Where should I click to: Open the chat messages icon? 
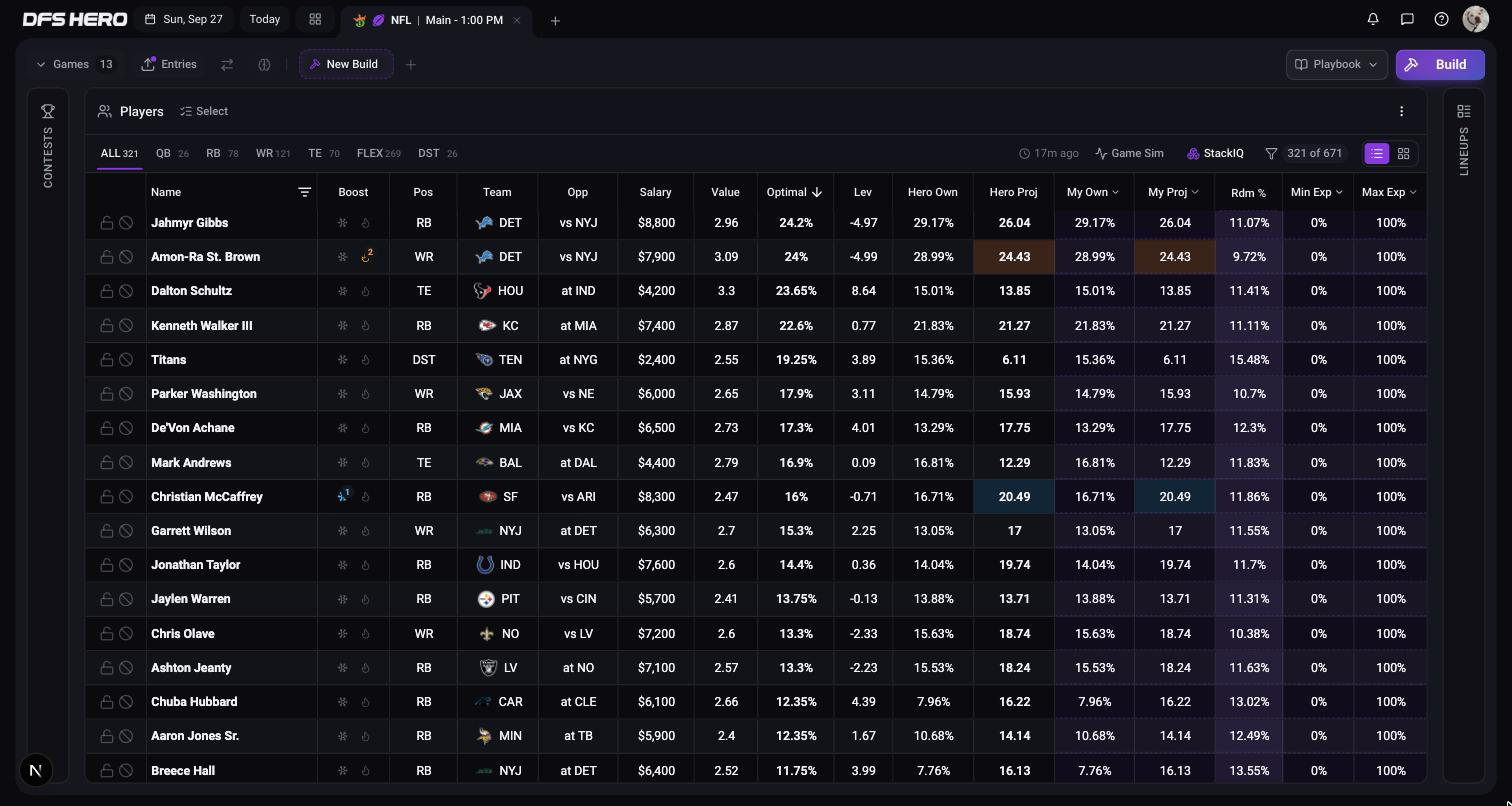[x=1407, y=19]
